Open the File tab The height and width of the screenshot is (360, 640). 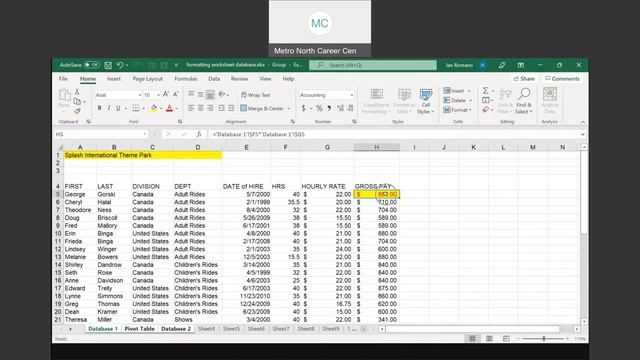point(63,79)
